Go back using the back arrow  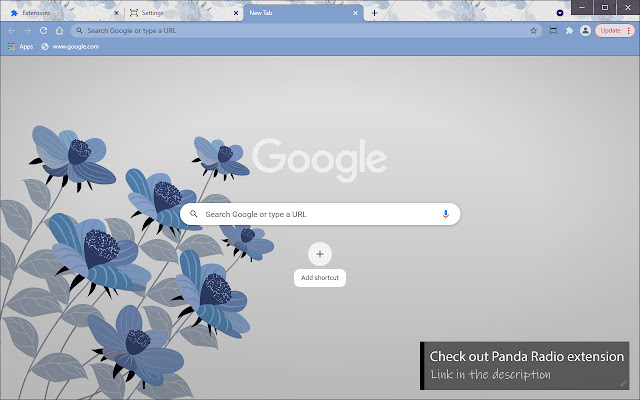coord(11,31)
